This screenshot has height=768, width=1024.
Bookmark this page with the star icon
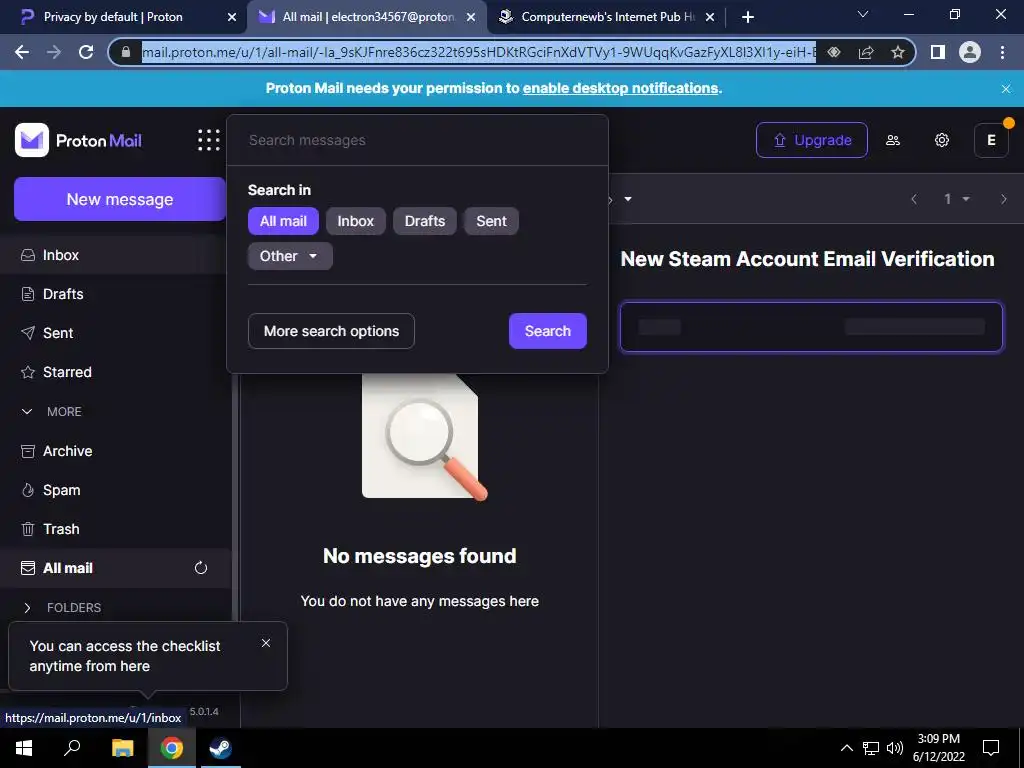(x=898, y=52)
